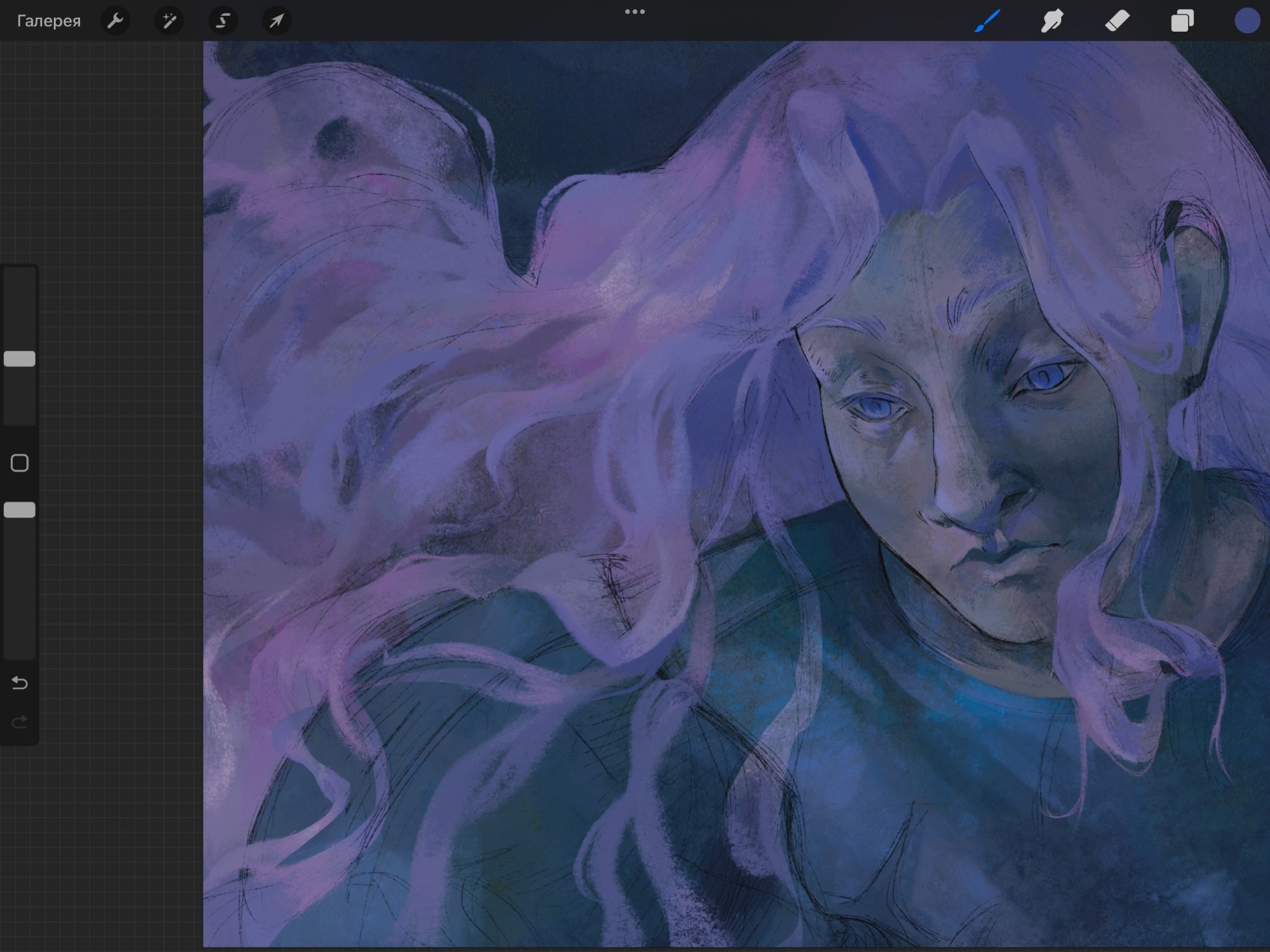Undo the last stroke
1270x952 pixels.
[20, 683]
